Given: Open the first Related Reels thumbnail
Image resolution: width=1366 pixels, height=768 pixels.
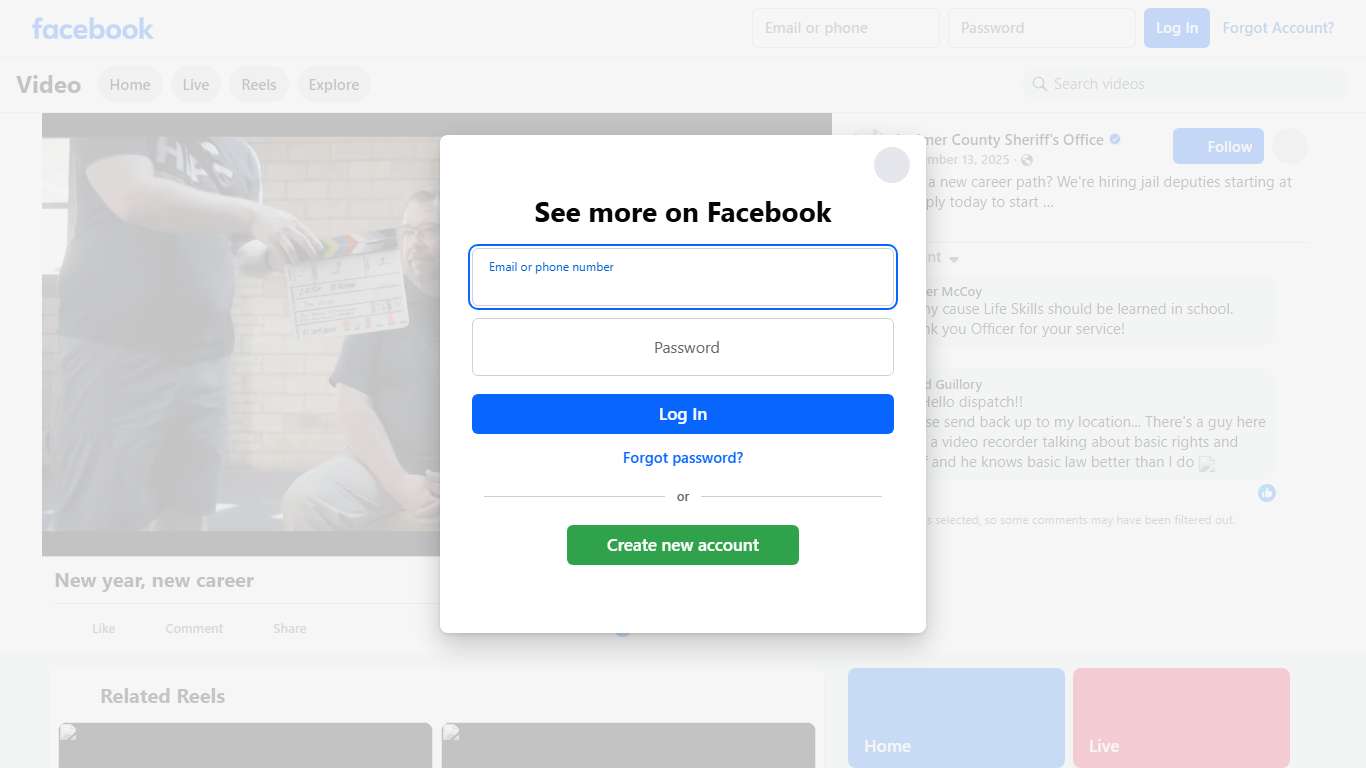Looking at the screenshot, I should (245, 745).
